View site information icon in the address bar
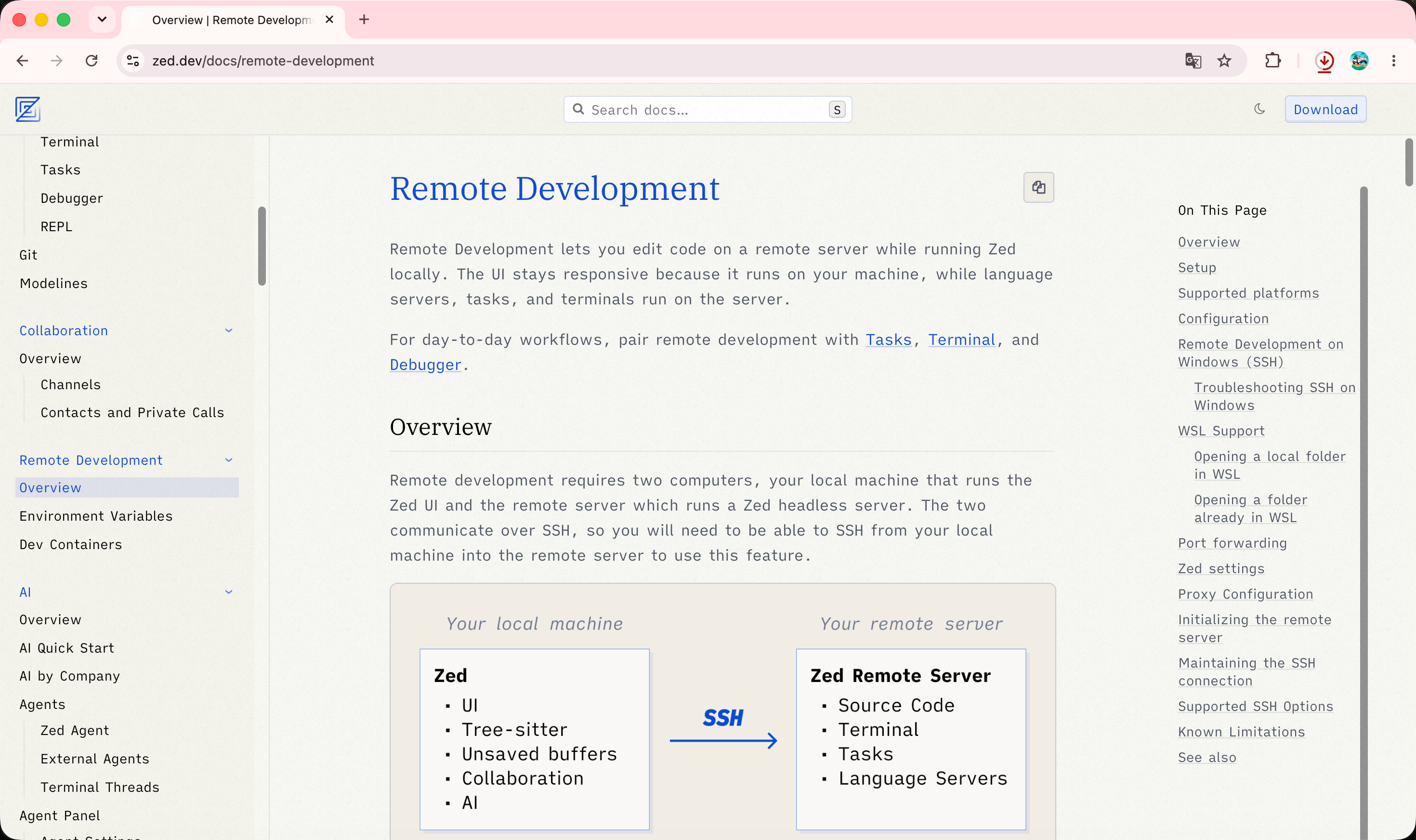 tap(133, 61)
